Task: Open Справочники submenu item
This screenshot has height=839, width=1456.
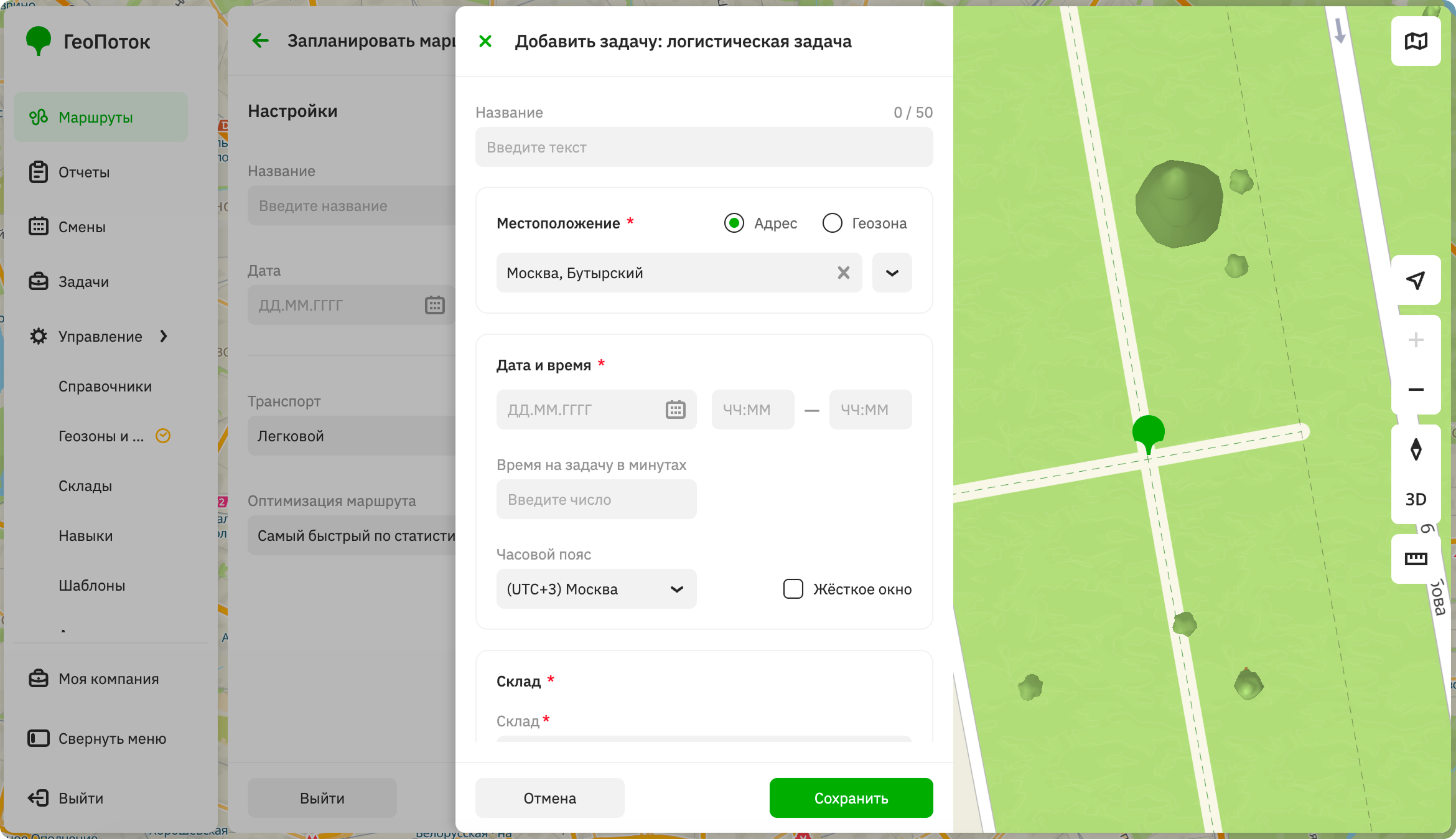Action: pyautogui.click(x=105, y=387)
